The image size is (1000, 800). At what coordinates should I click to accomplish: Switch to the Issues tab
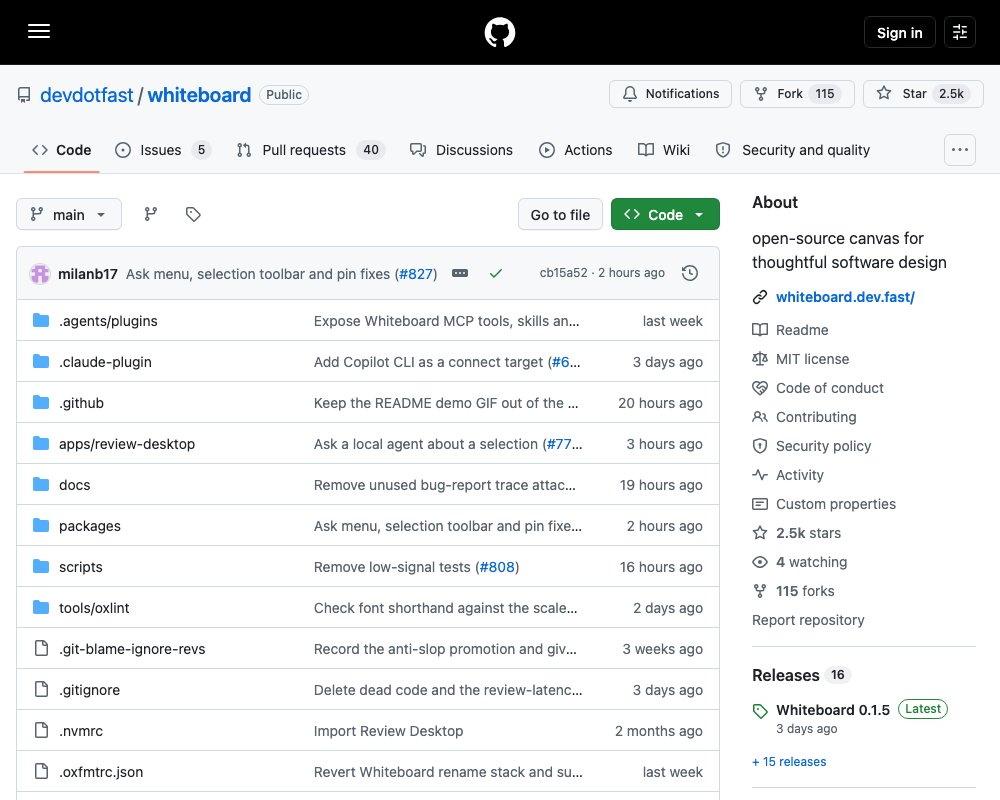(163, 150)
